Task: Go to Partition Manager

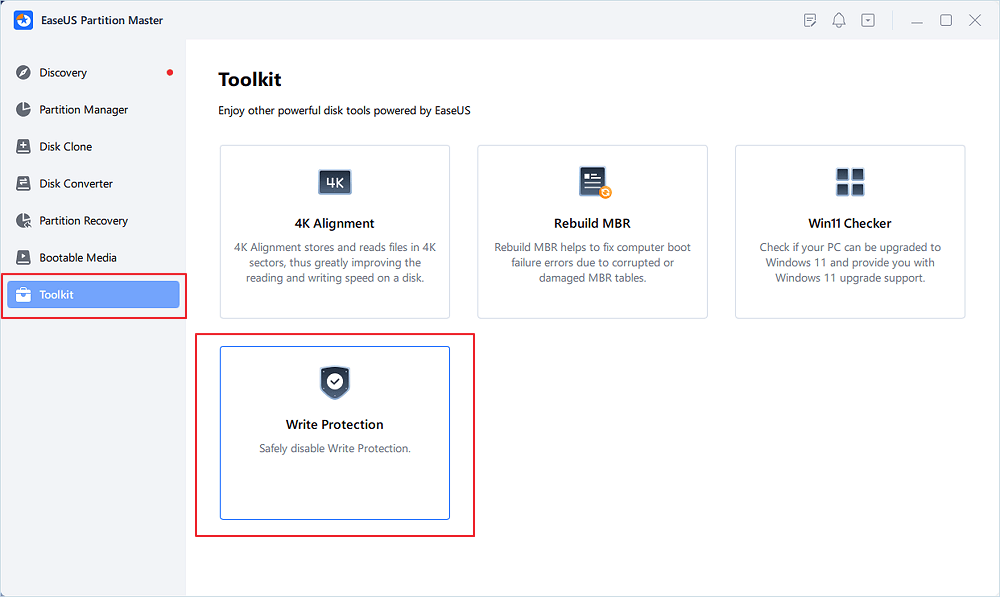Action: 83,110
